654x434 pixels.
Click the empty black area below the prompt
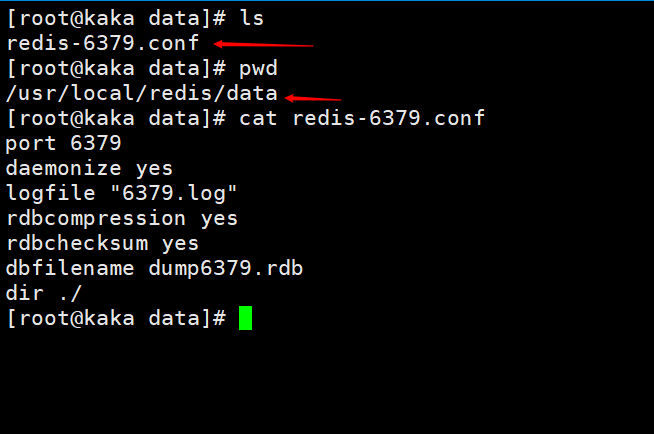[x=327, y=384]
